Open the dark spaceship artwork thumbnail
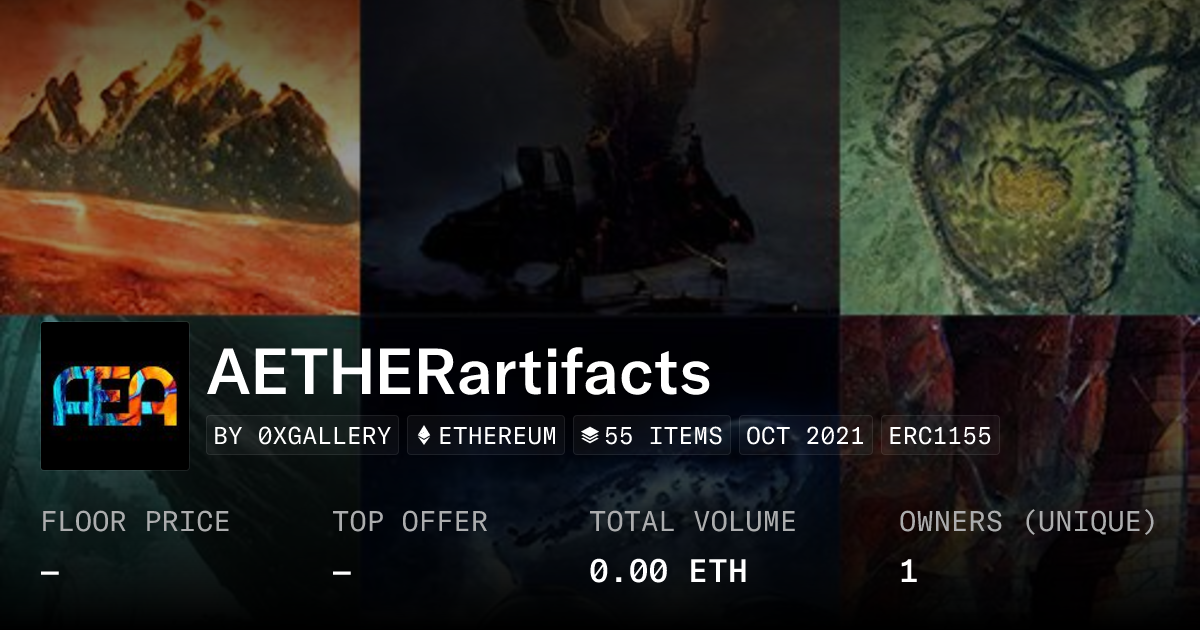Viewport: 1200px width, 630px height. pos(600,150)
